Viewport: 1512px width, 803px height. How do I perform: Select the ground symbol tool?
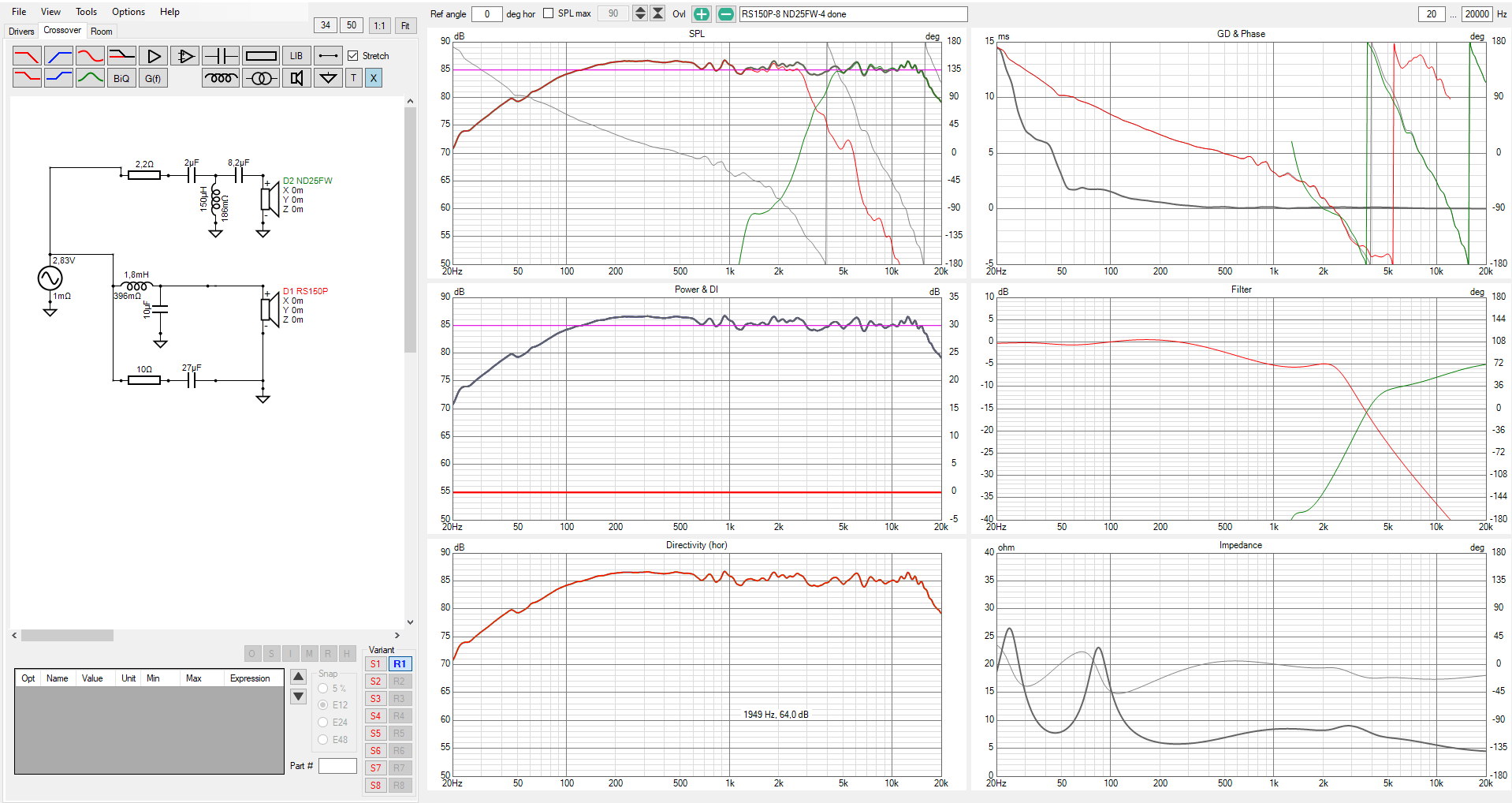(328, 78)
